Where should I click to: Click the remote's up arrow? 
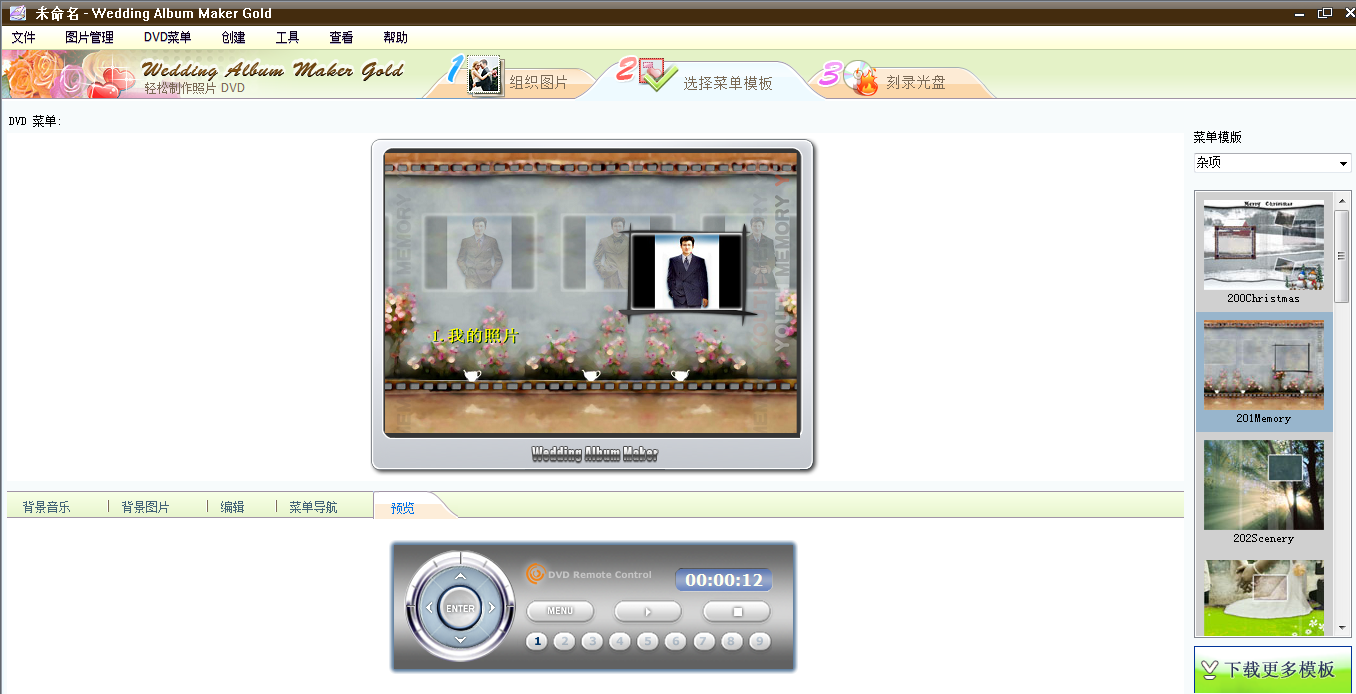pos(460,577)
